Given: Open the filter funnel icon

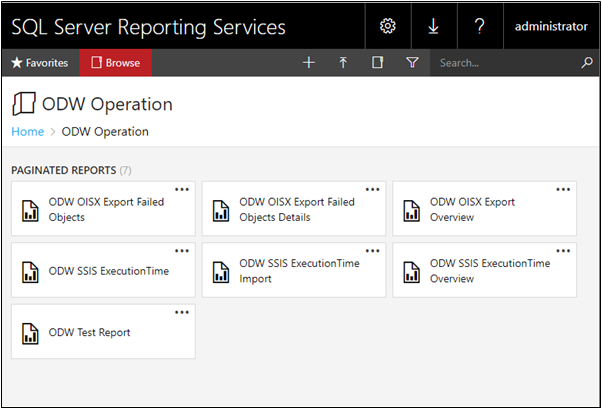Looking at the screenshot, I should pyautogui.click(x=412, y=62).
